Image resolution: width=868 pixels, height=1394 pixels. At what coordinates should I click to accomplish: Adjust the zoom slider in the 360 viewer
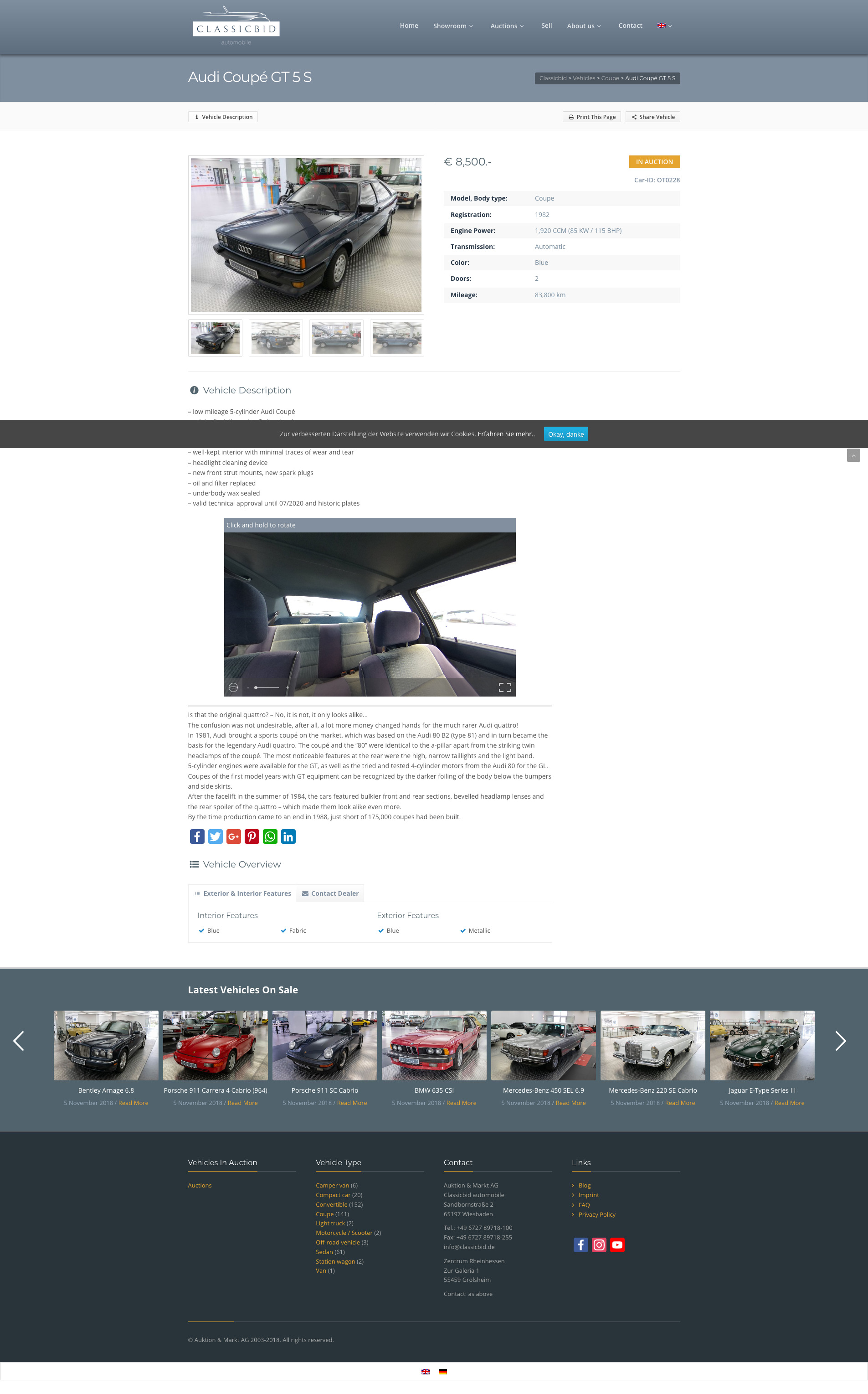[267, 687]
